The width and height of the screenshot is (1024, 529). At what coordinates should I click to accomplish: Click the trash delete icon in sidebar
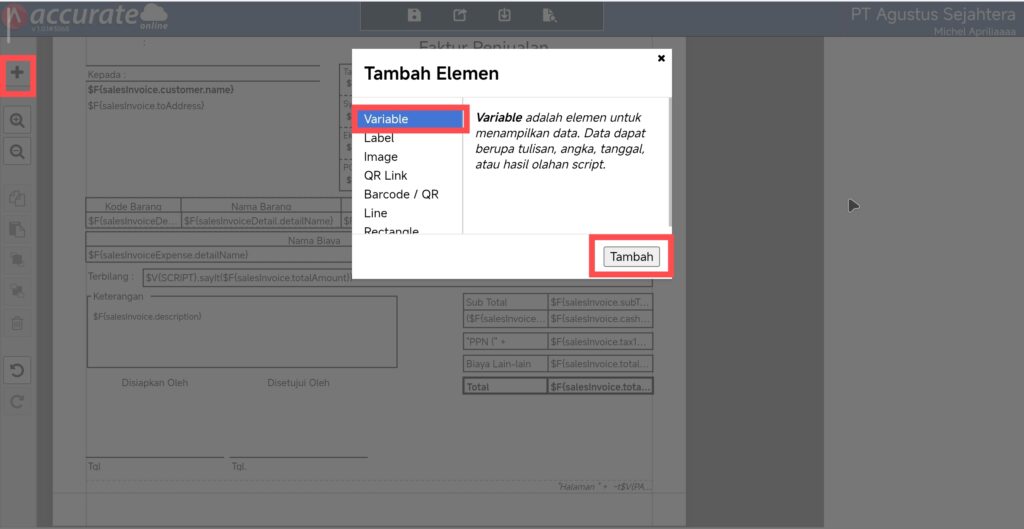pyautogui.click(x=18, y=323)
